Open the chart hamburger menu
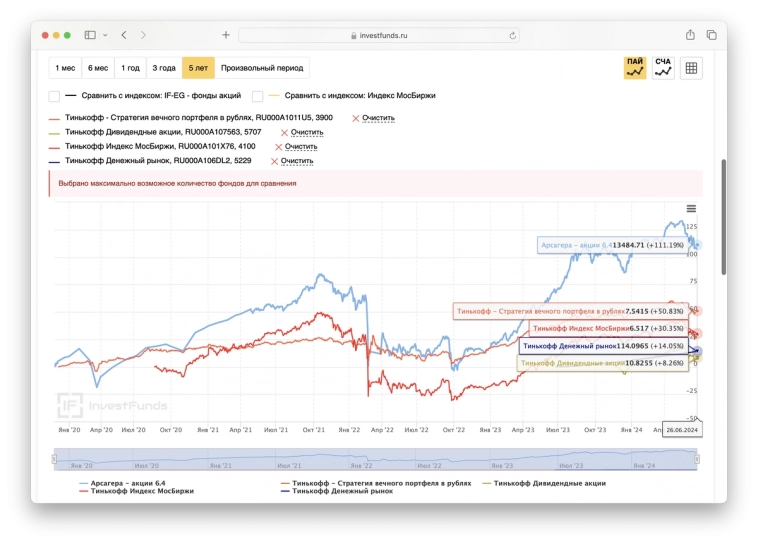 click(x=691, y=209)
